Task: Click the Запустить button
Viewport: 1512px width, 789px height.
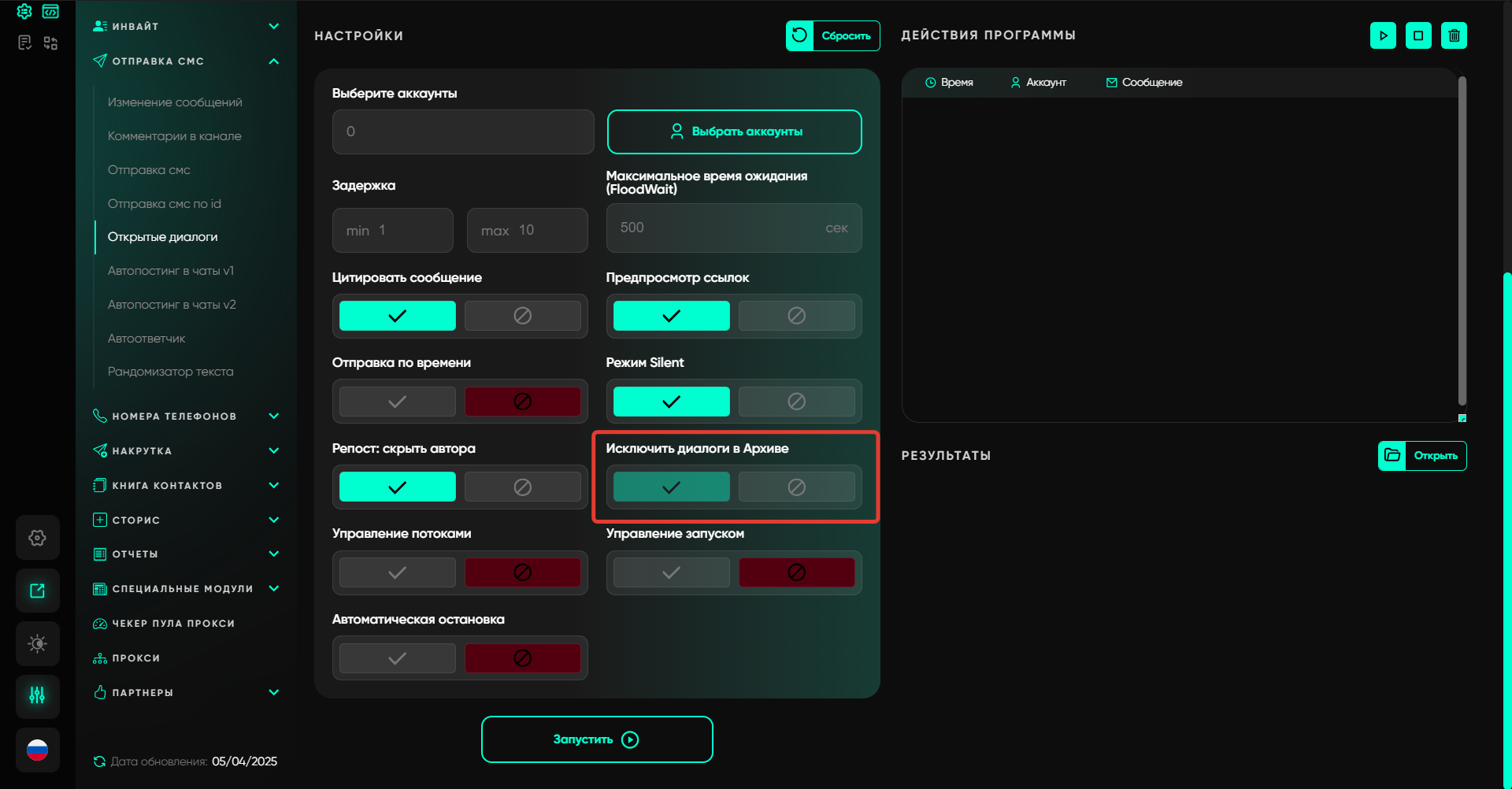Action: pyautogui.click(x=597, y=739)
